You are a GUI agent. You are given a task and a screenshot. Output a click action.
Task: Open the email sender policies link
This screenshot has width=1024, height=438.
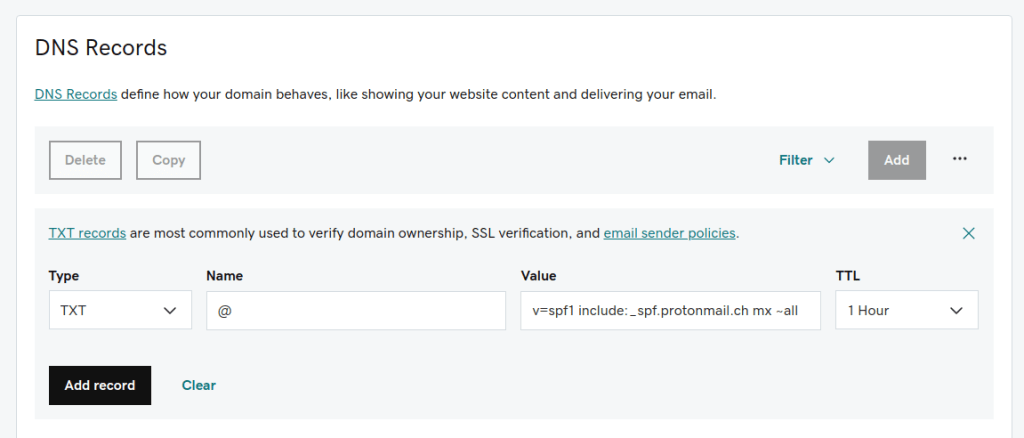coord(670,233)
